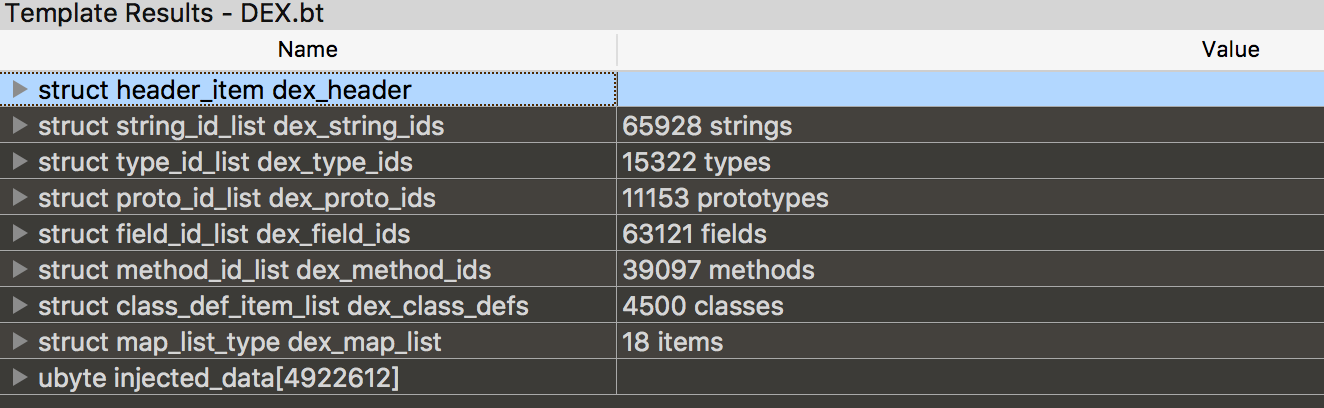The height and width of the screenshot is (408, 1324).
Task: Expand dex_class_defs list triangle
Action: (19, 306)
